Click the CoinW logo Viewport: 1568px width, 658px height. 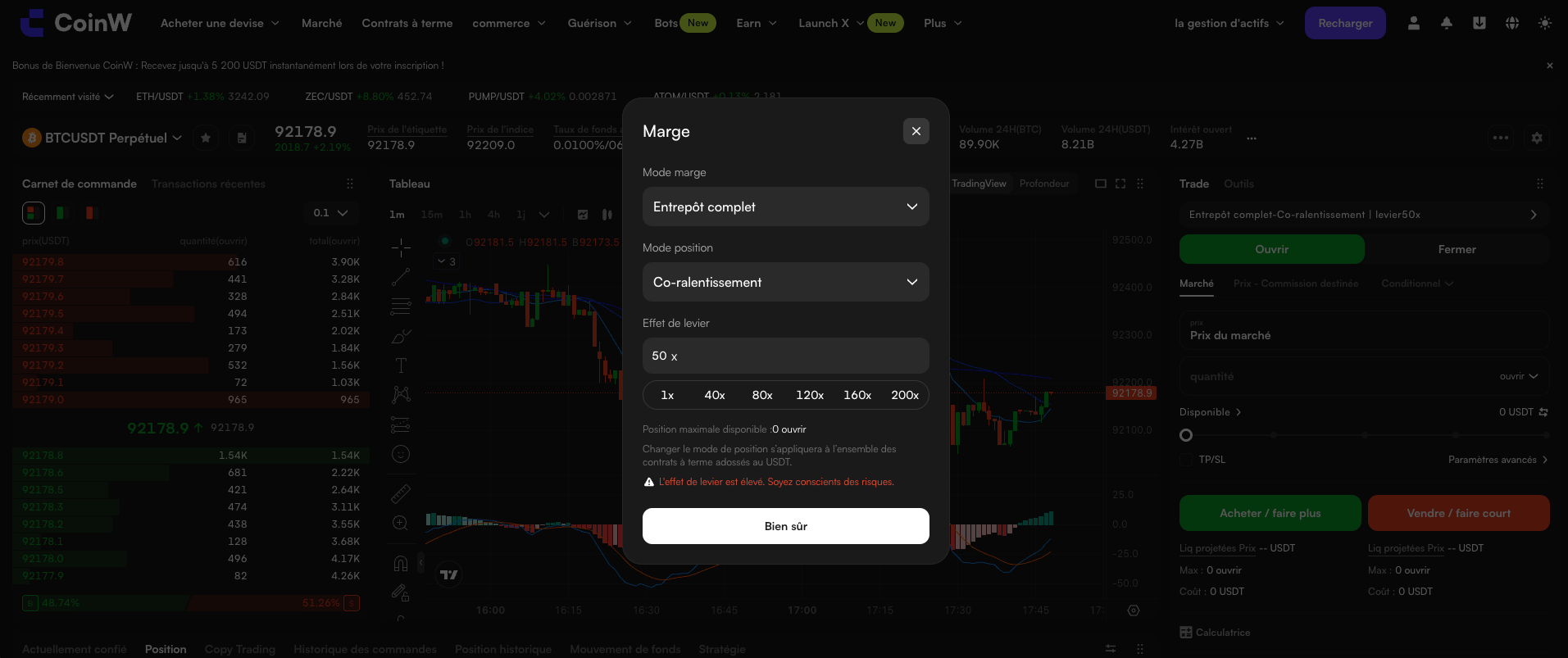pyautogui.click(x=75, y=23)
